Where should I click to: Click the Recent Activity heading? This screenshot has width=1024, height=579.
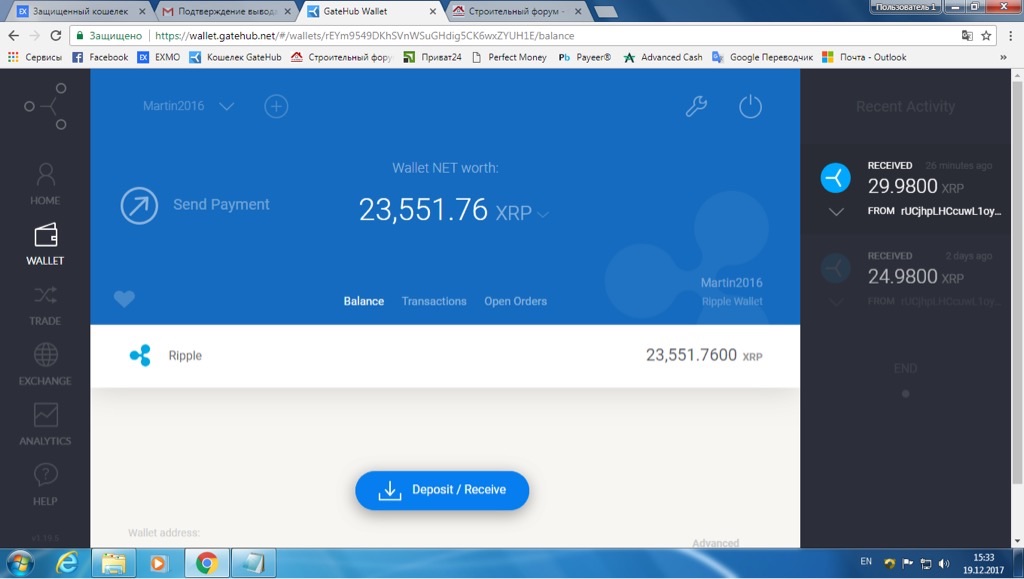905,106
